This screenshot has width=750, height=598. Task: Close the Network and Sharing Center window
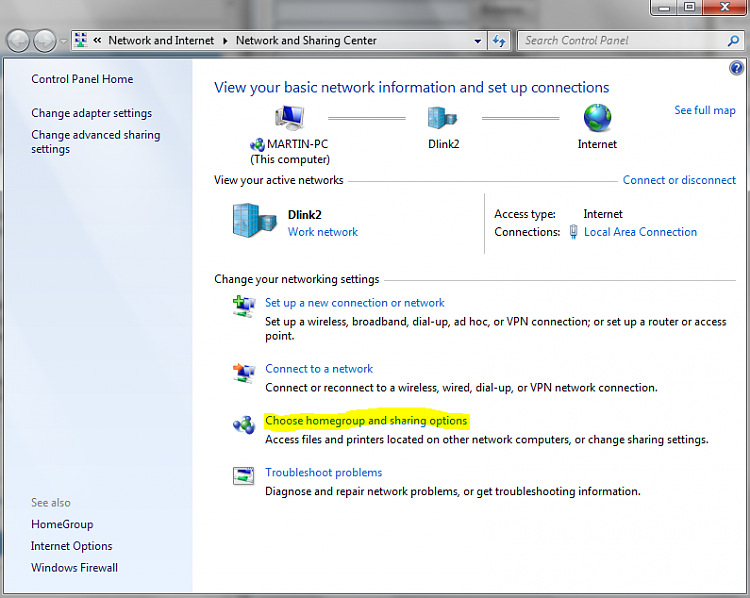[x=725, y=7]
